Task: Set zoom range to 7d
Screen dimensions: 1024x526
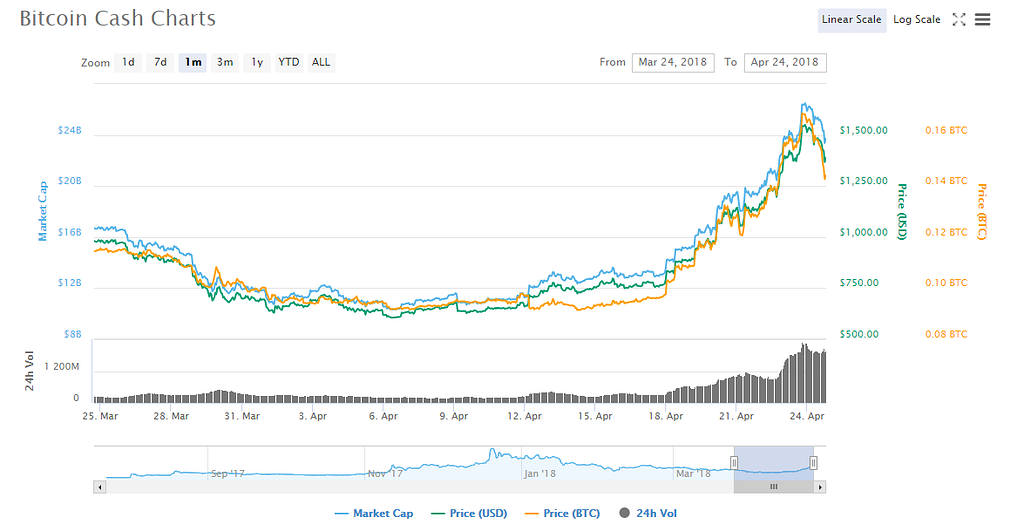Action: click(160, 62)
